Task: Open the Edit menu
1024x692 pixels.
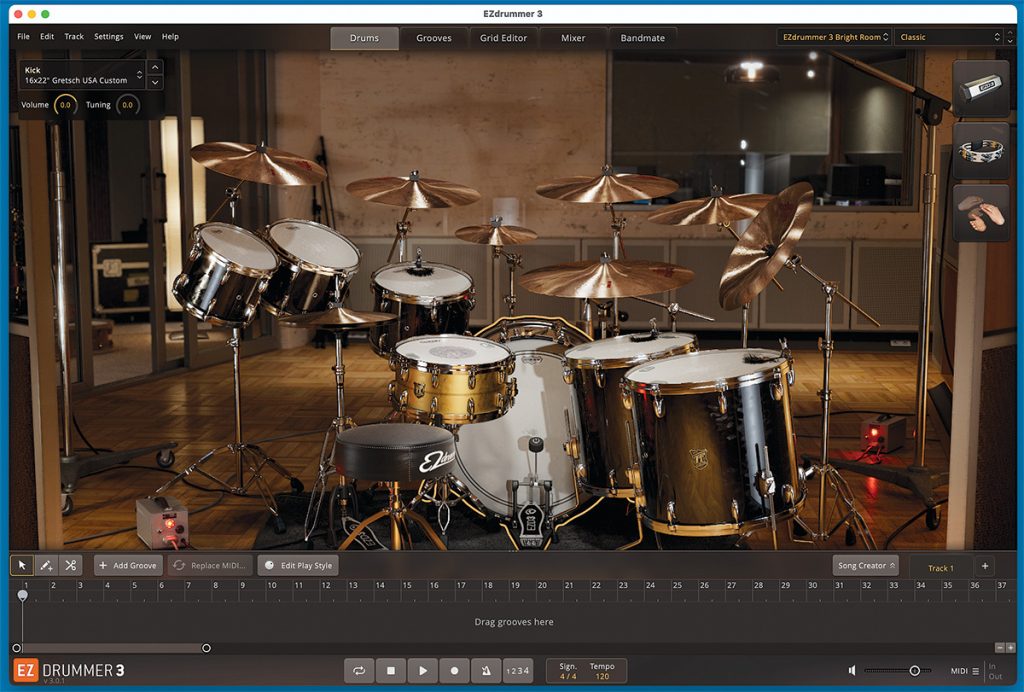Action: [x=47, y=37]
